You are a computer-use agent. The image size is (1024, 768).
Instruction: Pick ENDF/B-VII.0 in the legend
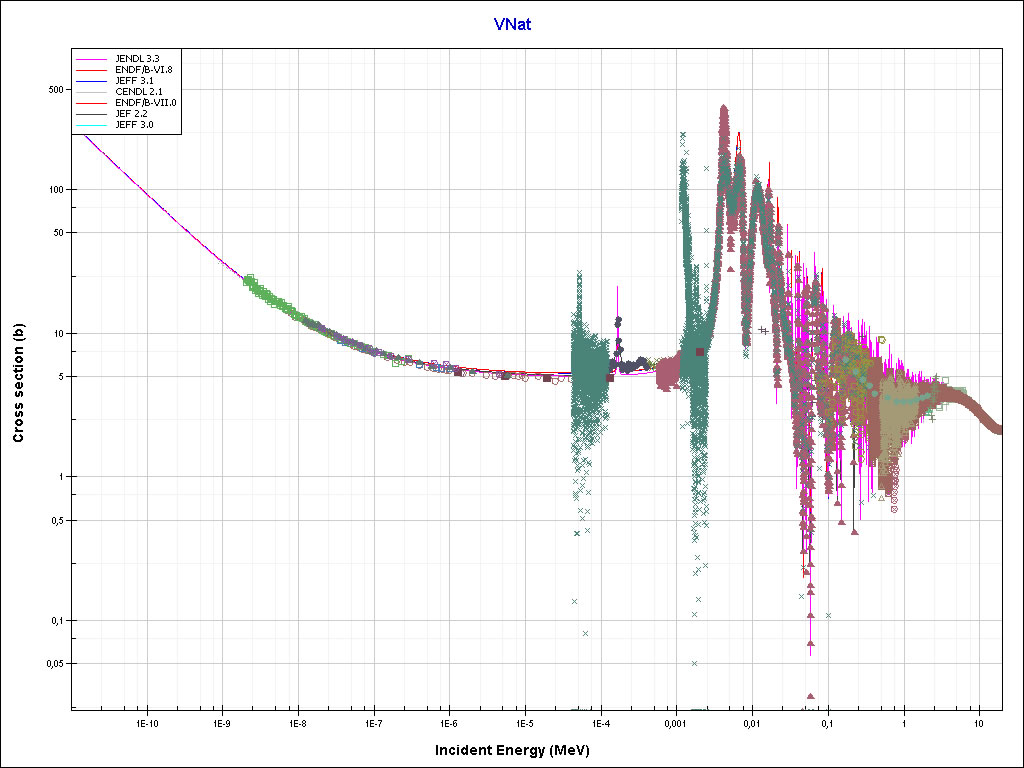coord(146,103)
